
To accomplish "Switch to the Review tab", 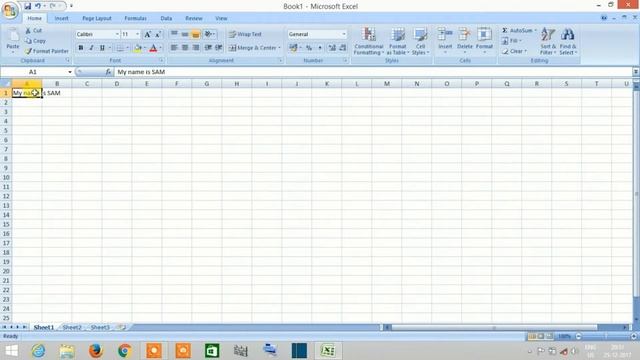I will coord(193,18).
